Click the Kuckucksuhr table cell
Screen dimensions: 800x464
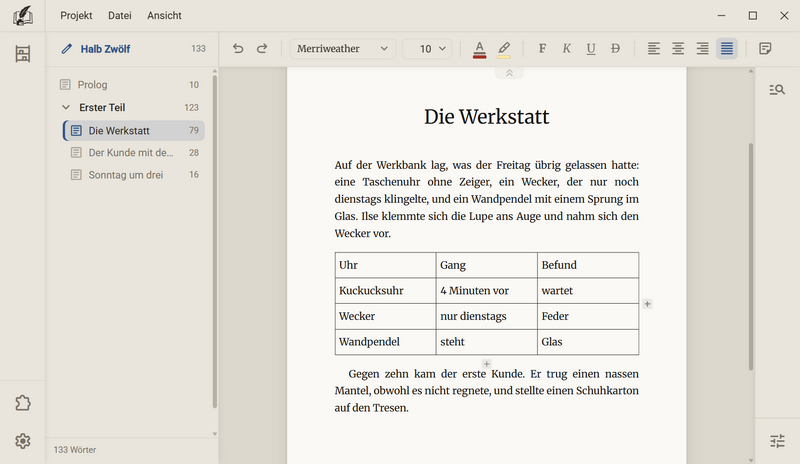[x=385, y=290]
